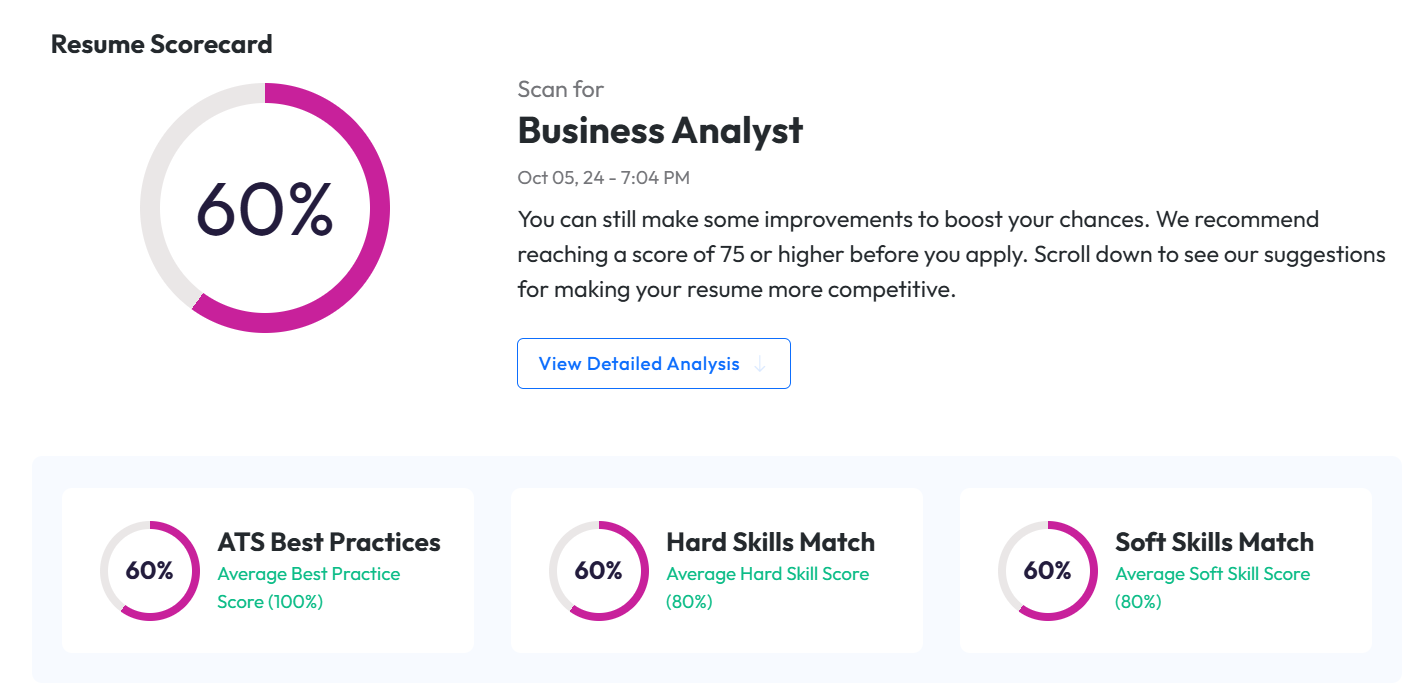
Task: Open the ATS Best Practices heading
Action: (x=329, y=542)
